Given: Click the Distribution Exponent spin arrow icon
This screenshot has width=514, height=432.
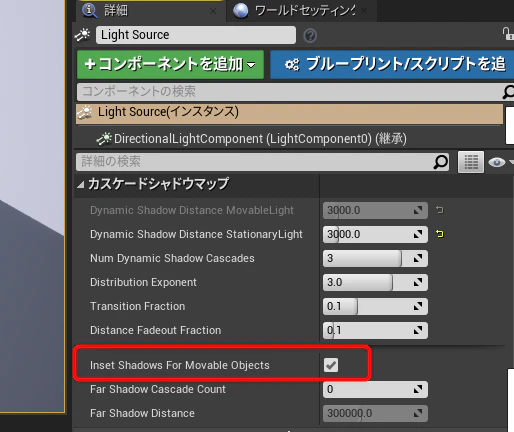Looking at the screenshot, I should point(418,282).
